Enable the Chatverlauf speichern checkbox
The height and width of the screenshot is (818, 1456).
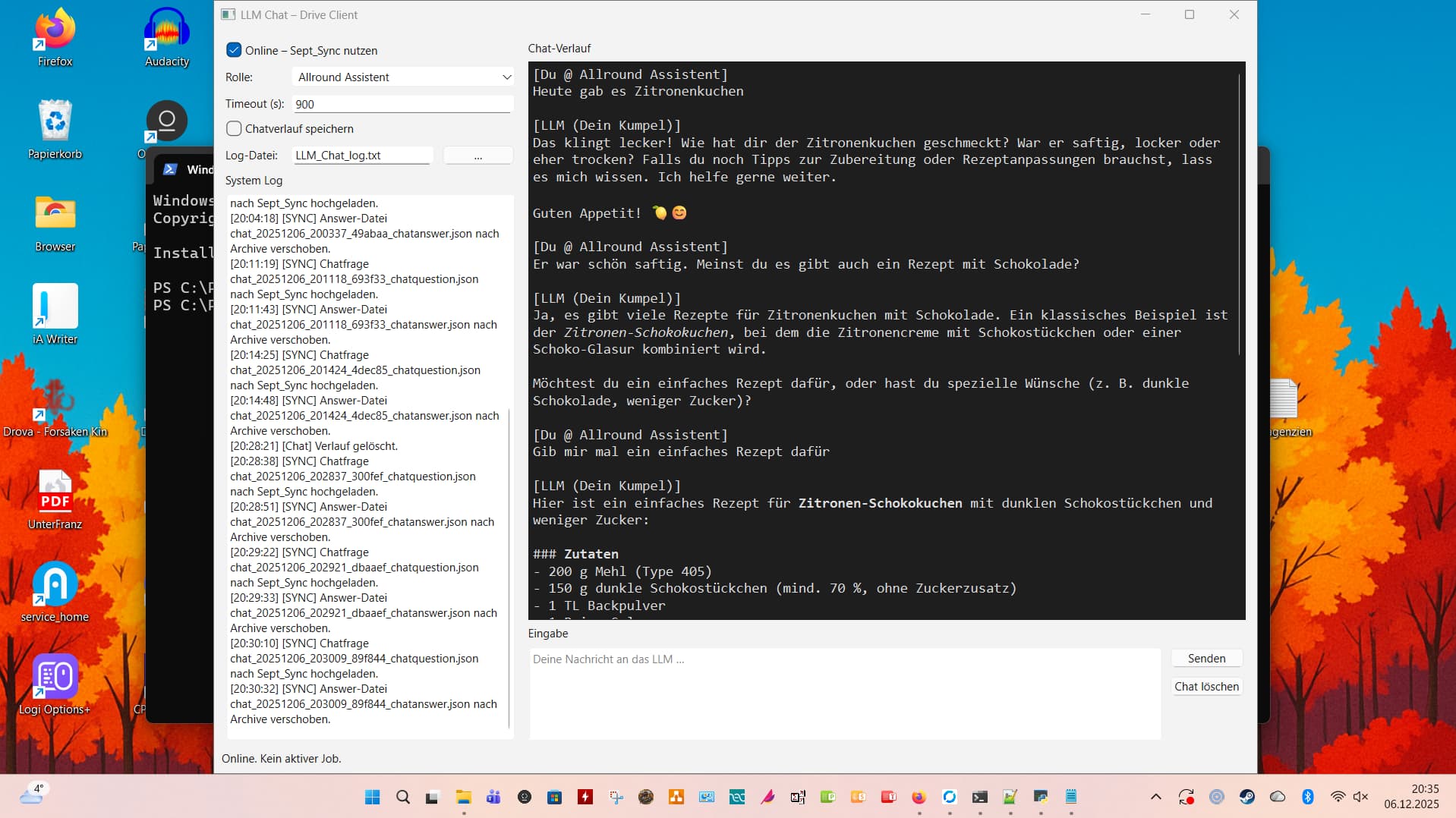[234, 128]
